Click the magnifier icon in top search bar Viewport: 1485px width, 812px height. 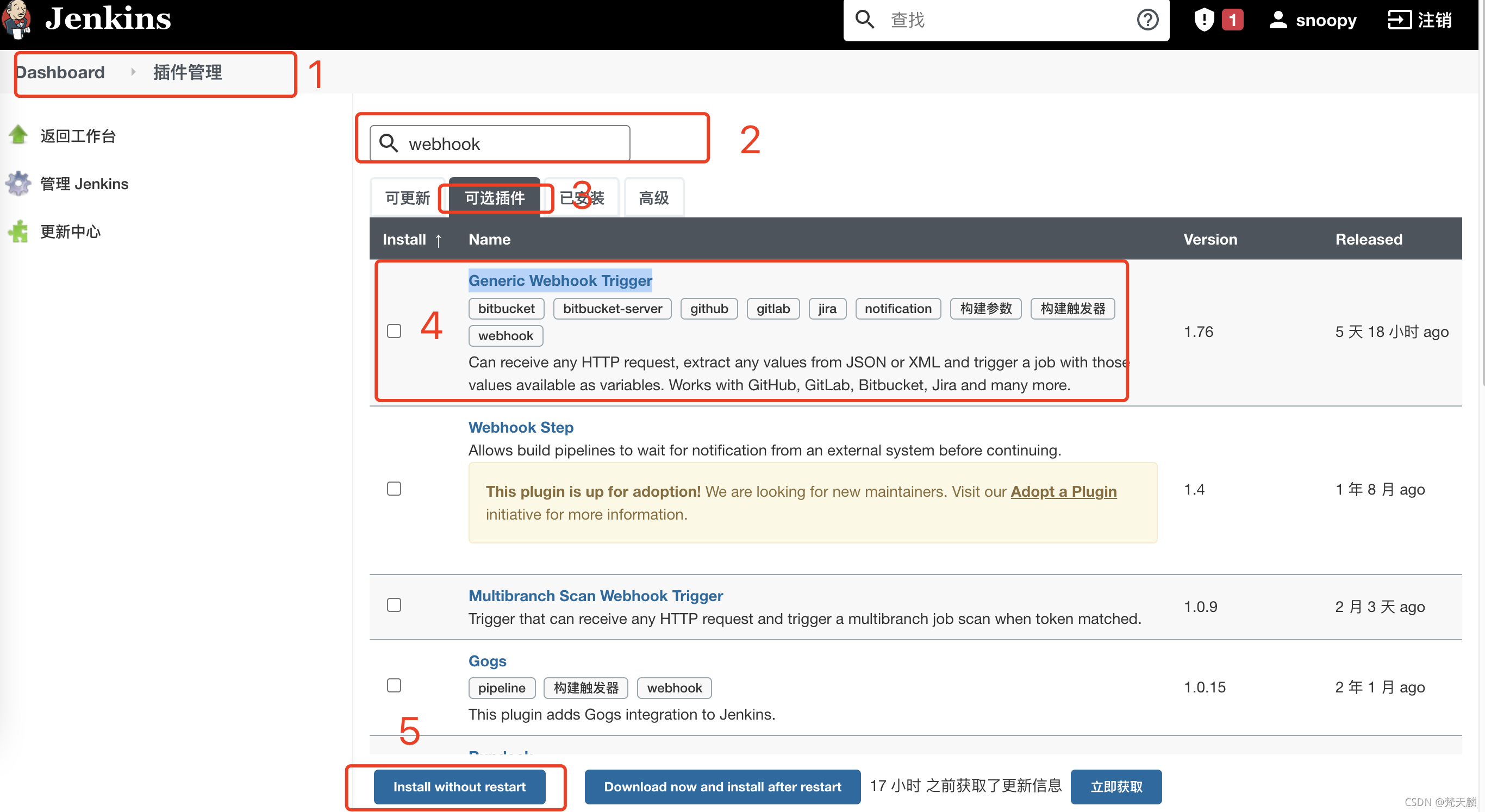[864, 20]
